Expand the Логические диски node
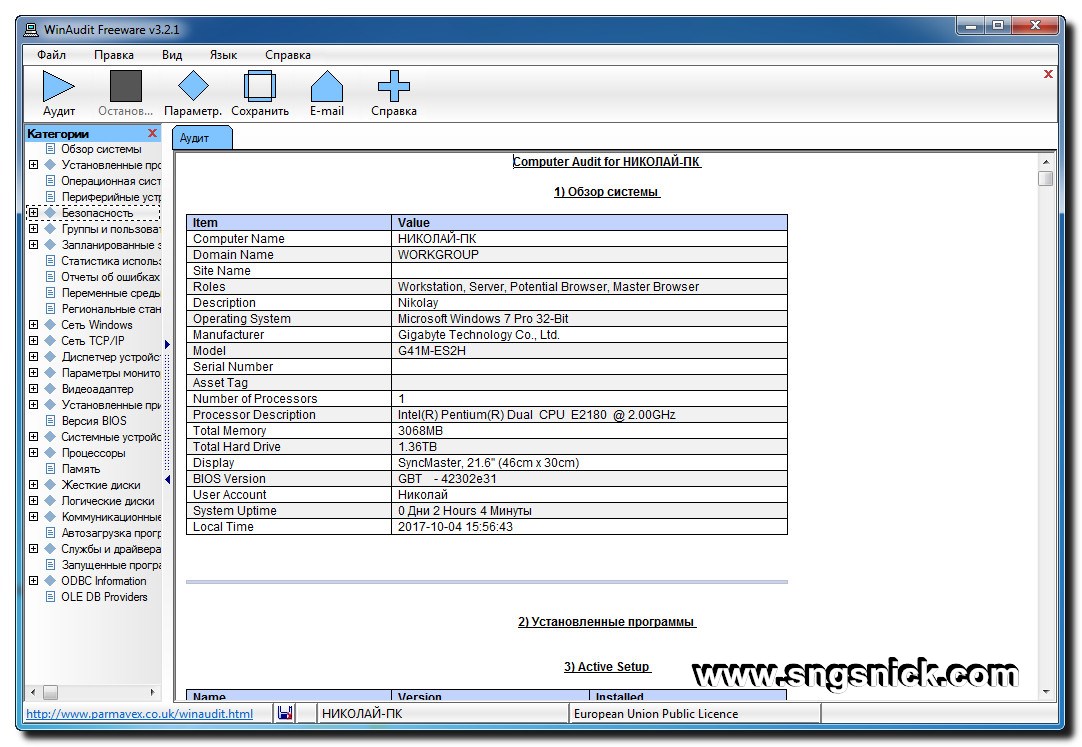 (x=33, y=501)
